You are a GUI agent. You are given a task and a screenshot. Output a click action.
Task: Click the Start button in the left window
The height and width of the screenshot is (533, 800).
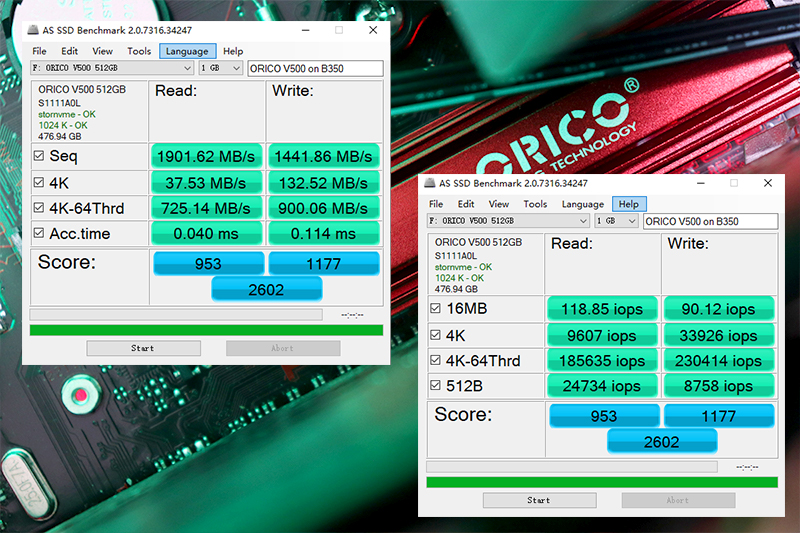[143, 348]
